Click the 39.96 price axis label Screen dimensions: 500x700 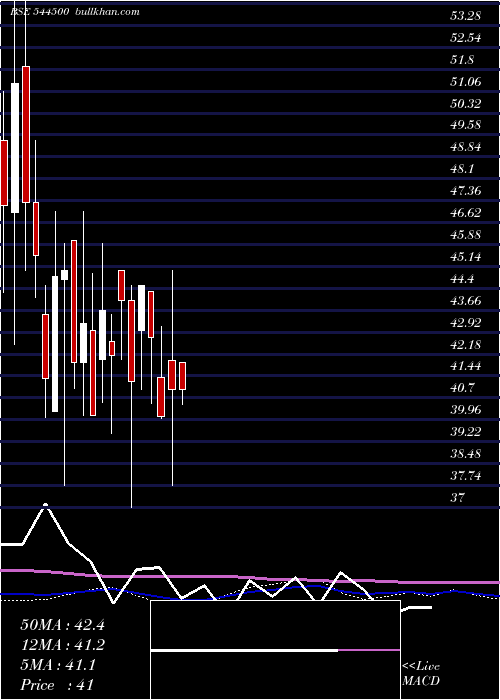[466, 410]
